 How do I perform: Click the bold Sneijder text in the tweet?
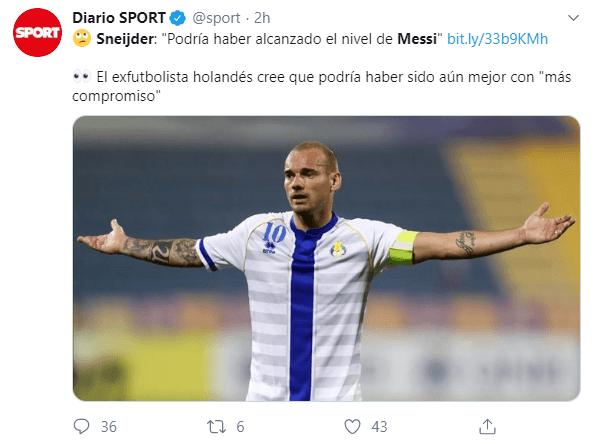[x=125, y=39]
